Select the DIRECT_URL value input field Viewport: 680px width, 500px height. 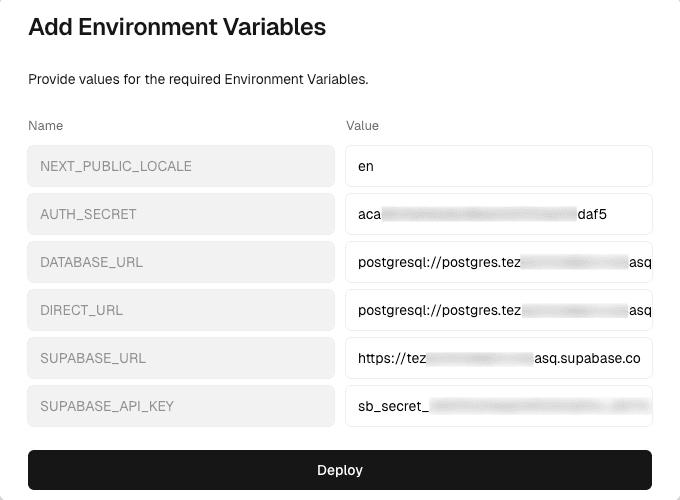click(x=498, y=310)
